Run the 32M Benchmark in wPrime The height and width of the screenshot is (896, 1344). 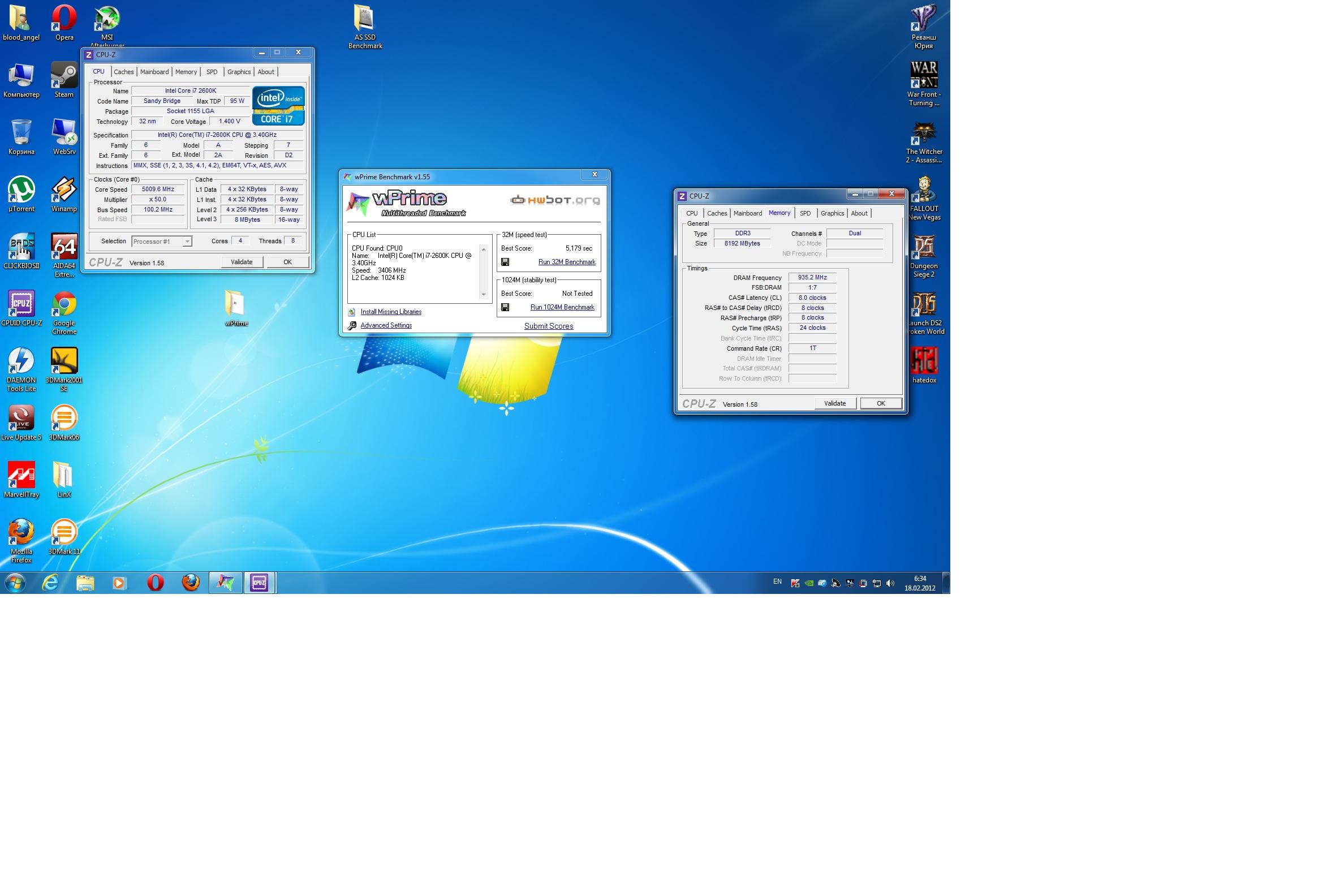pyautogui.click(x=567, y=262)
